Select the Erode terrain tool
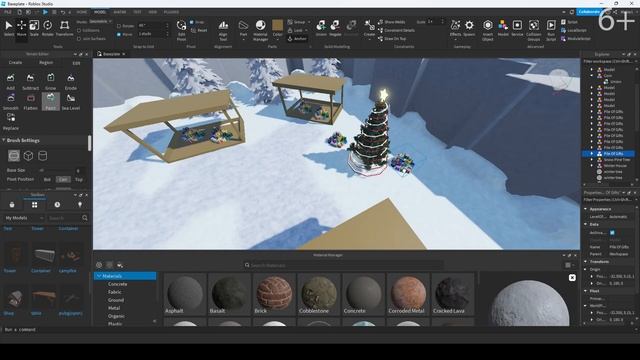This screenshot has height=360, width=640. pyautogui.click(x=71, y=81)
